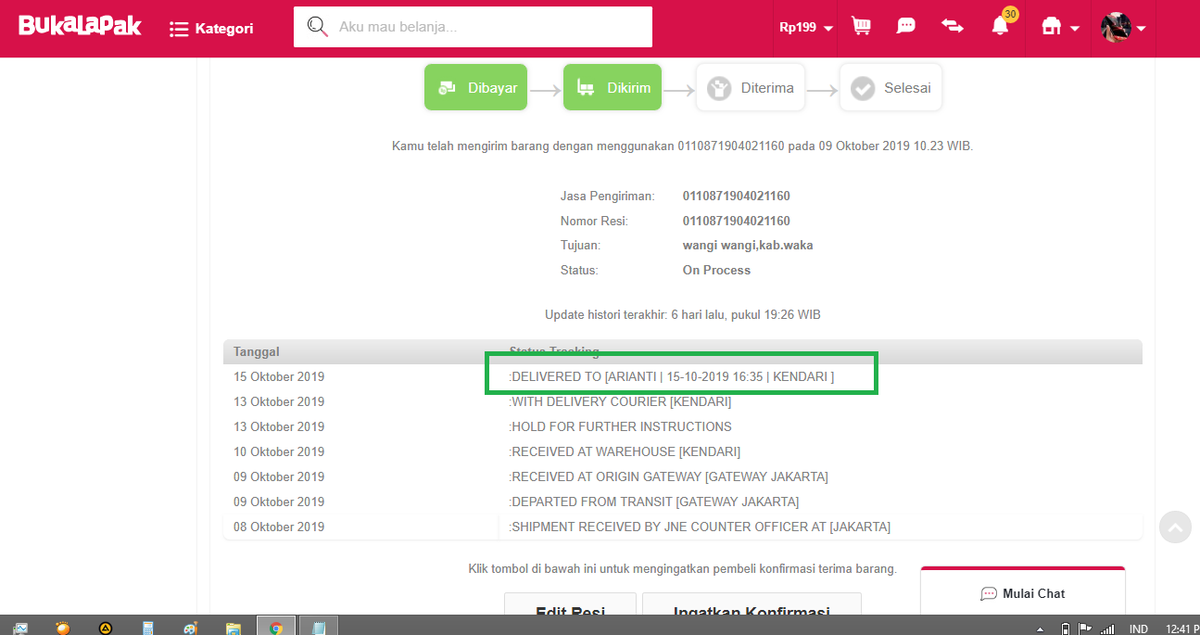Viewport: 1200px width, 635px height.
Task: Select the Diterima progress step
Action: [751, 88]
